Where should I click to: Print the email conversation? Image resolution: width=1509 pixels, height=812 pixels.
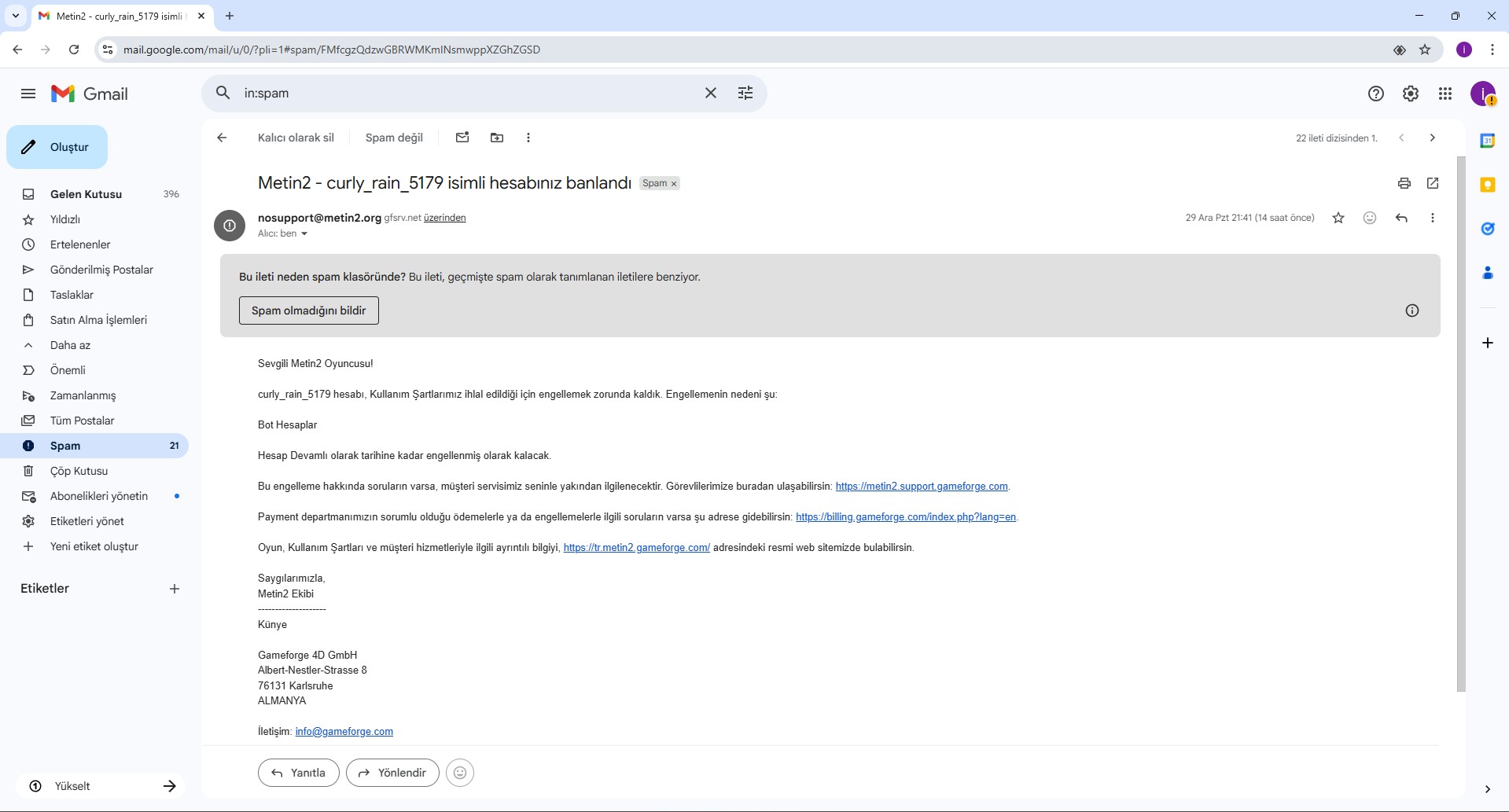pyautogui.click(x=1404, y=183)
